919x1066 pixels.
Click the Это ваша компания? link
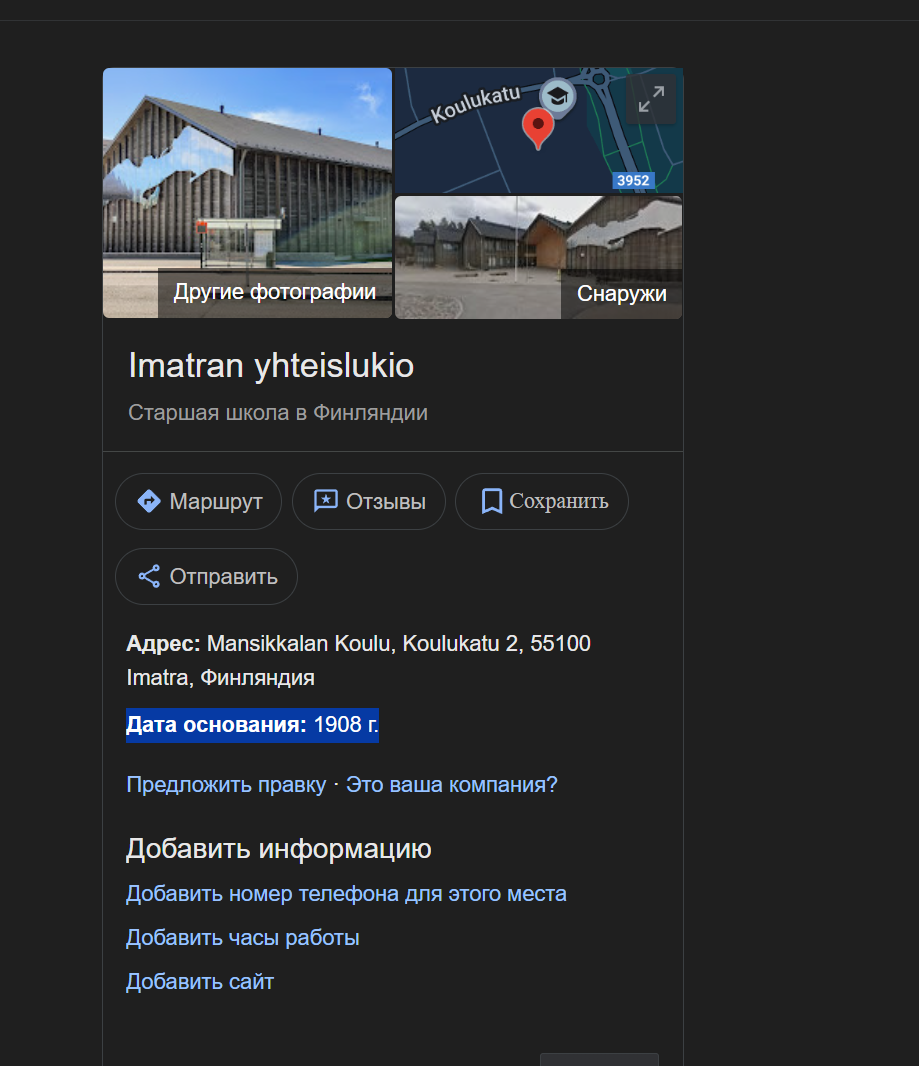451,785
